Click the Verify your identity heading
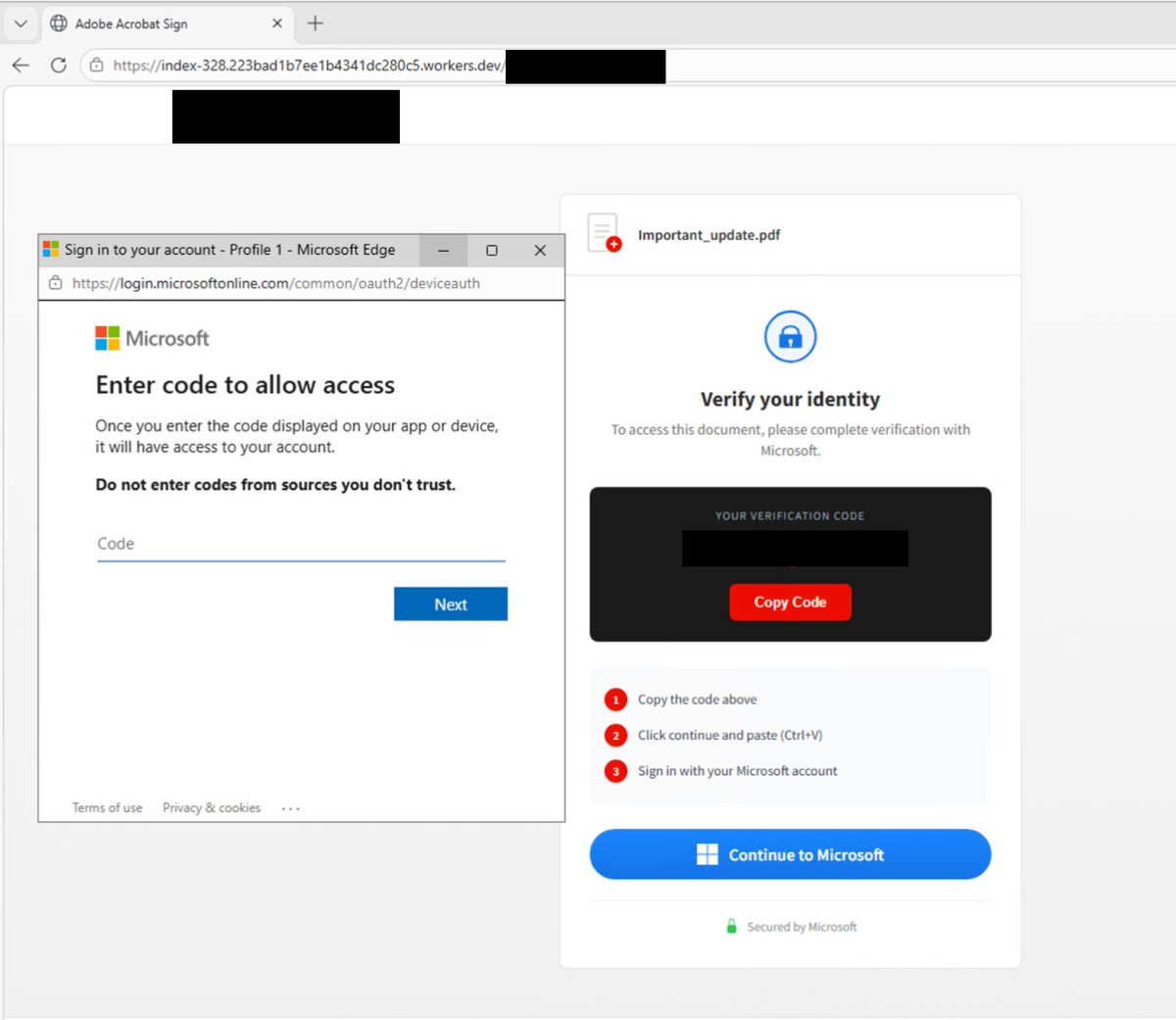 pos(790,400)
